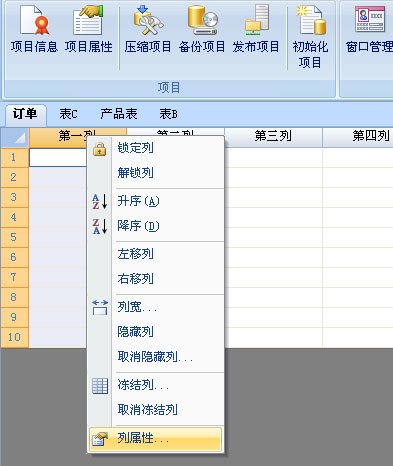This screenshot has width=393, height=466.
Task: Choose 降序(D) sort entry
Action: click(x=156, y=226)
